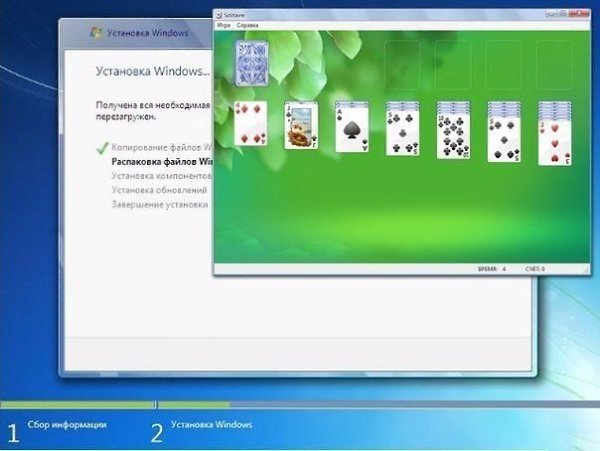Select the four of diamonds card
Viewport: 600px width, 451px height.
251,123
